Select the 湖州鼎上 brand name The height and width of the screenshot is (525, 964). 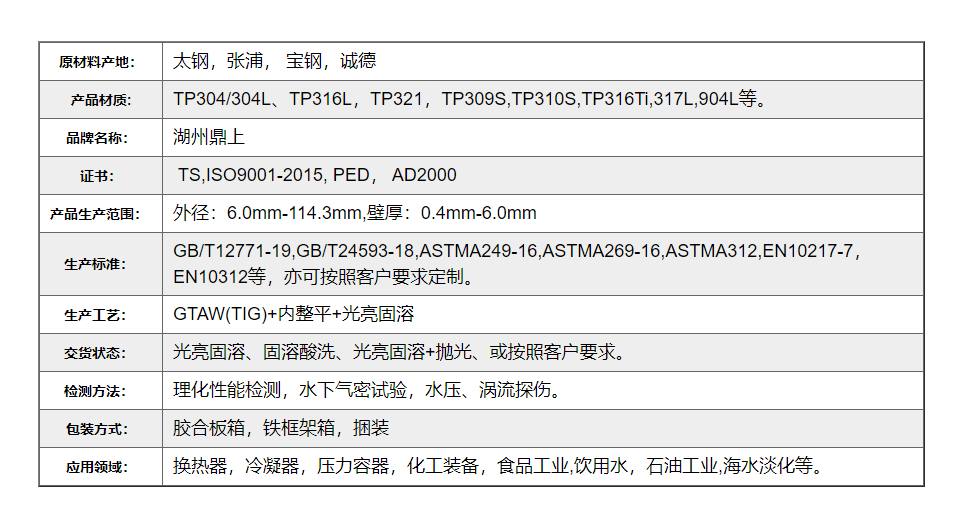tap(208, 137)
